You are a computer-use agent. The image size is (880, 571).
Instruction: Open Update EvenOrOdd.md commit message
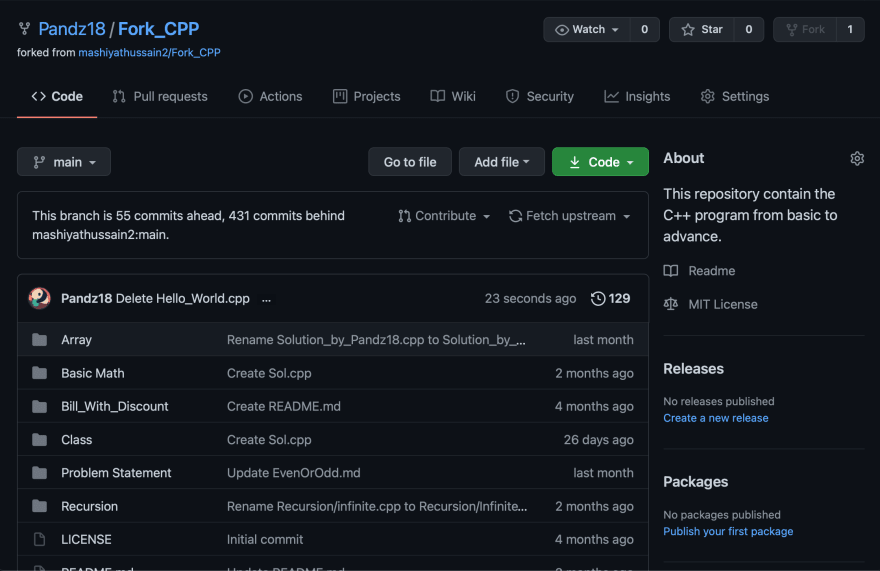pyautogui.click(x=294, y=473)
